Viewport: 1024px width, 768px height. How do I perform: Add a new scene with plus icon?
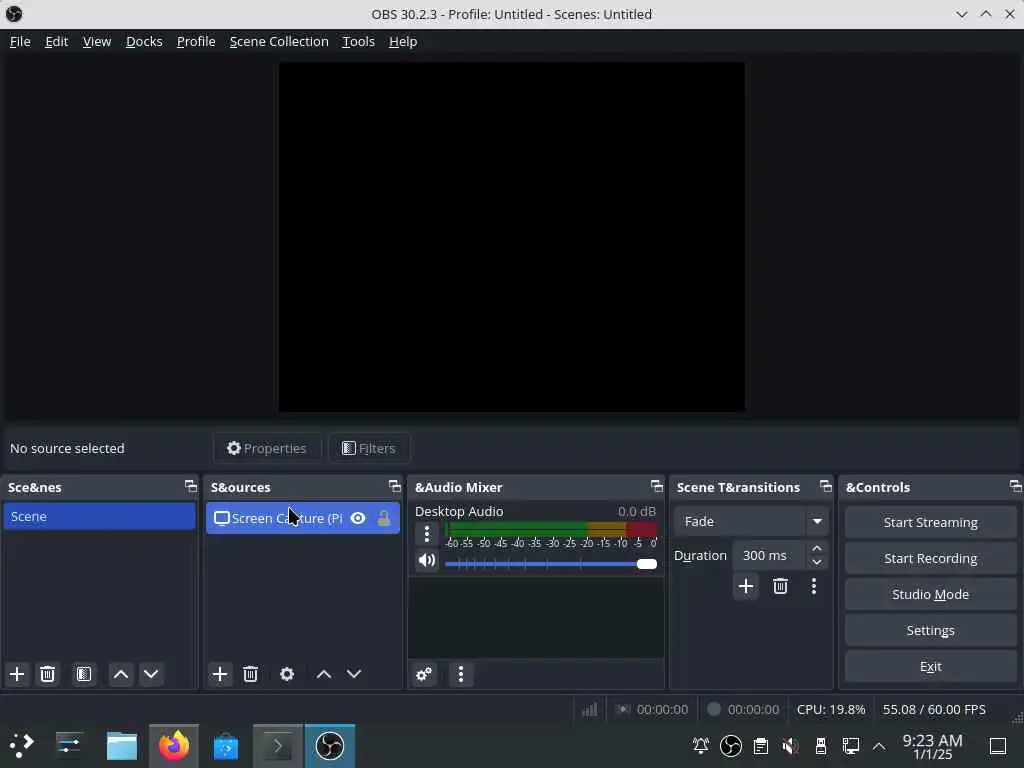click(17, 674)
